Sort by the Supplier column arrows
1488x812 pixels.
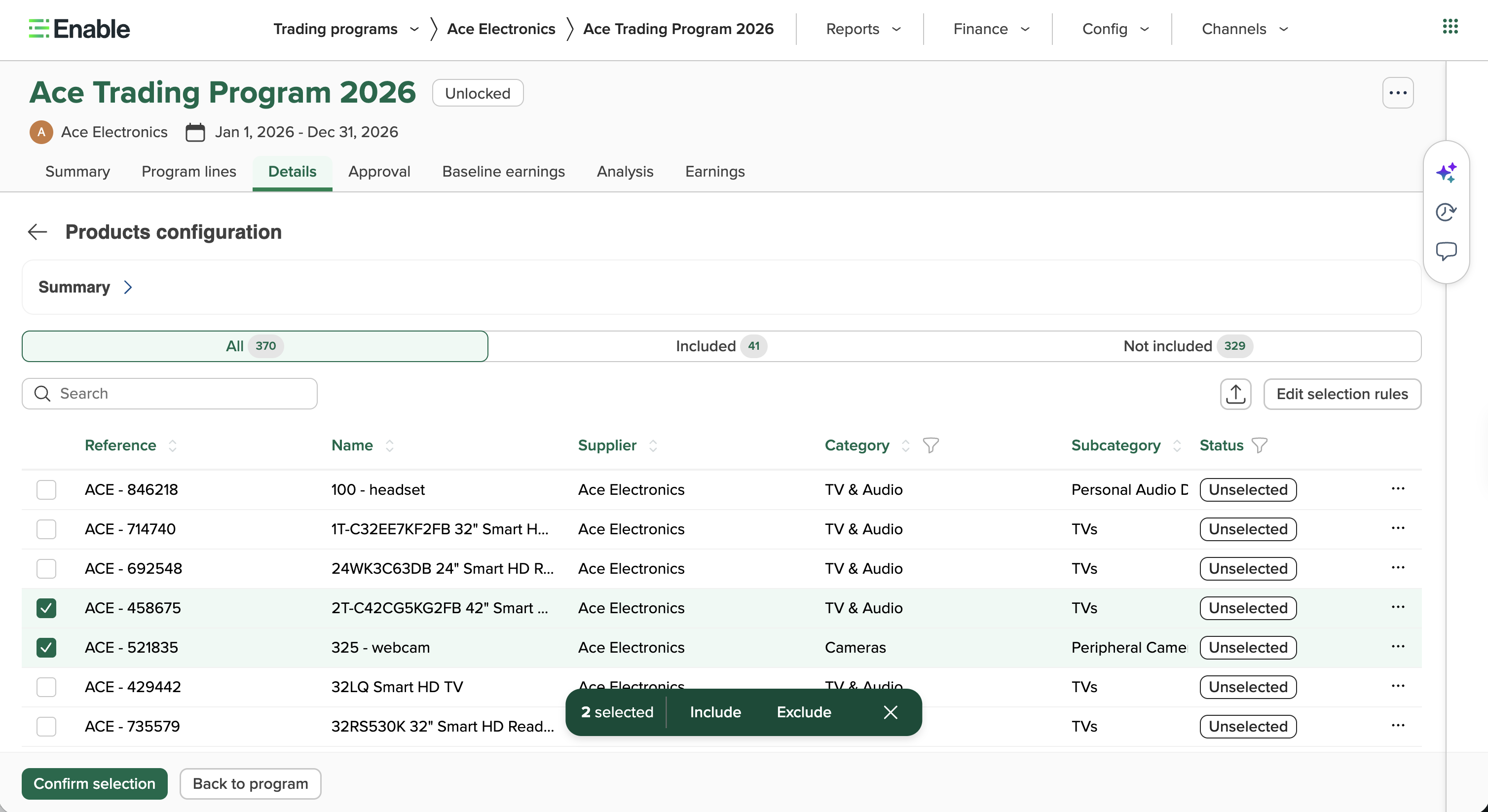[x=653, y=445]
